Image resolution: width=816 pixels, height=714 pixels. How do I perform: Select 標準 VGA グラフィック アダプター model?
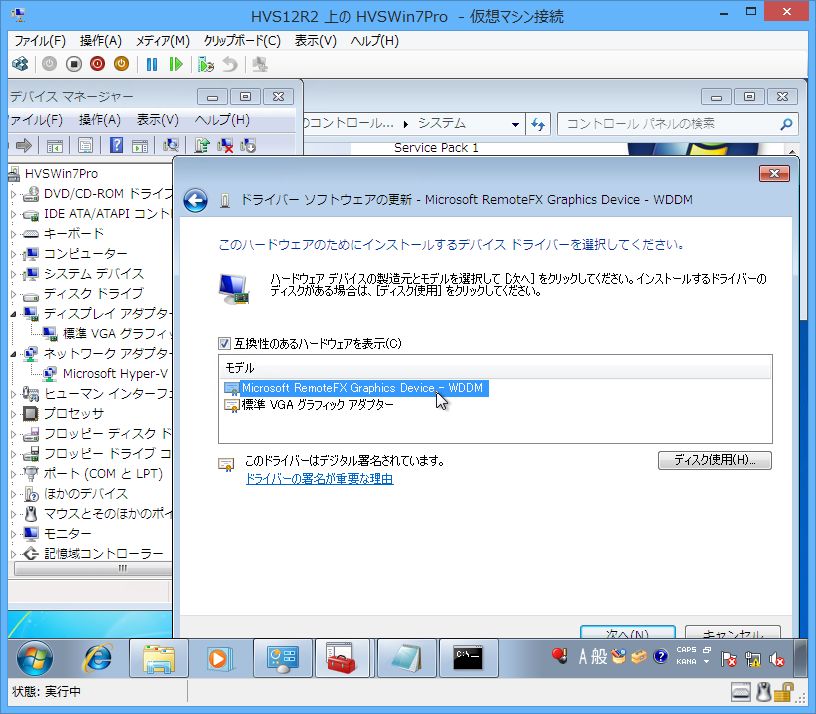(309, 405)
